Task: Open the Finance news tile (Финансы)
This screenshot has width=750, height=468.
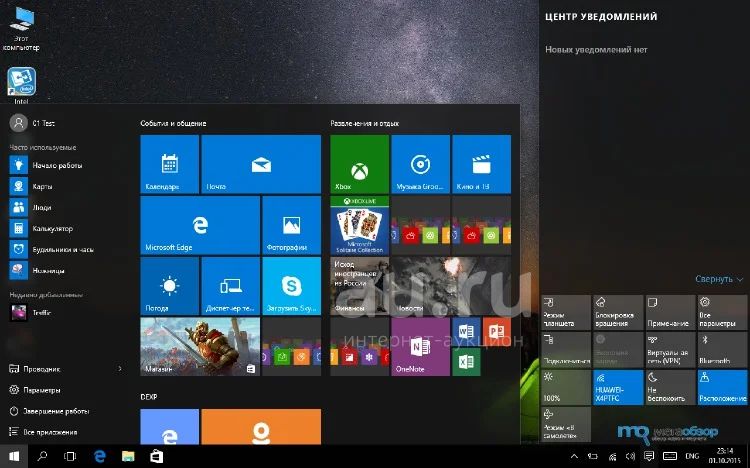Action: pos(359,286)
